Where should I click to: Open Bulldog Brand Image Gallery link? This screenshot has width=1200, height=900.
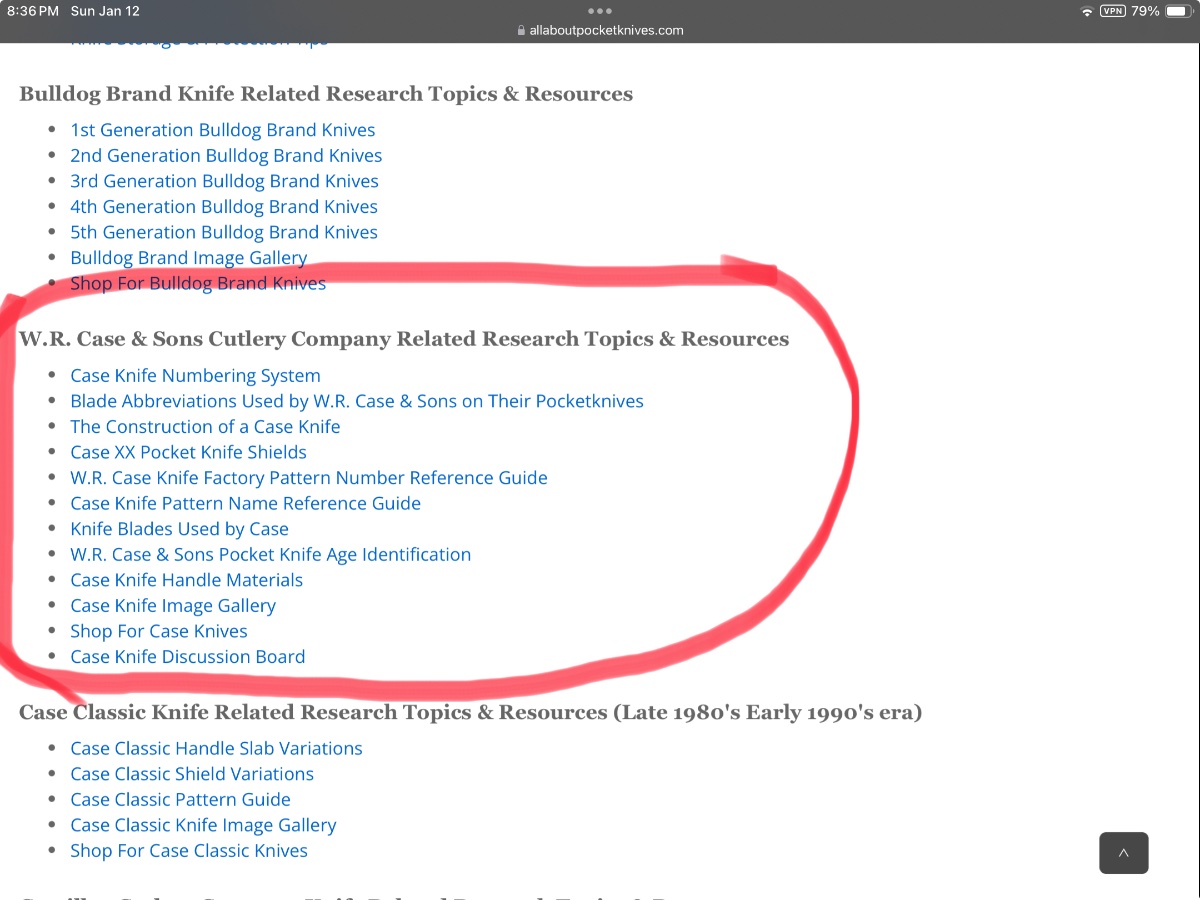188,258
